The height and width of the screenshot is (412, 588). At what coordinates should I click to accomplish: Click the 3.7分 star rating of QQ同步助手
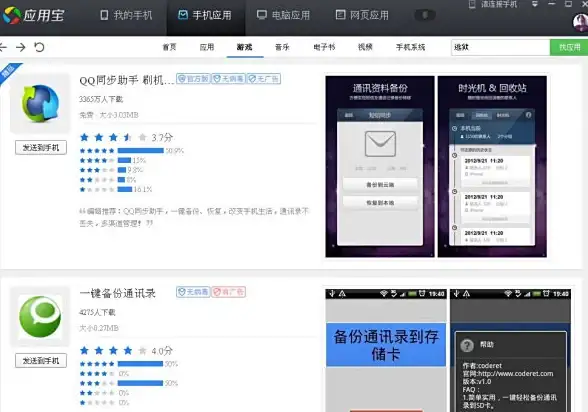point(126,138)
